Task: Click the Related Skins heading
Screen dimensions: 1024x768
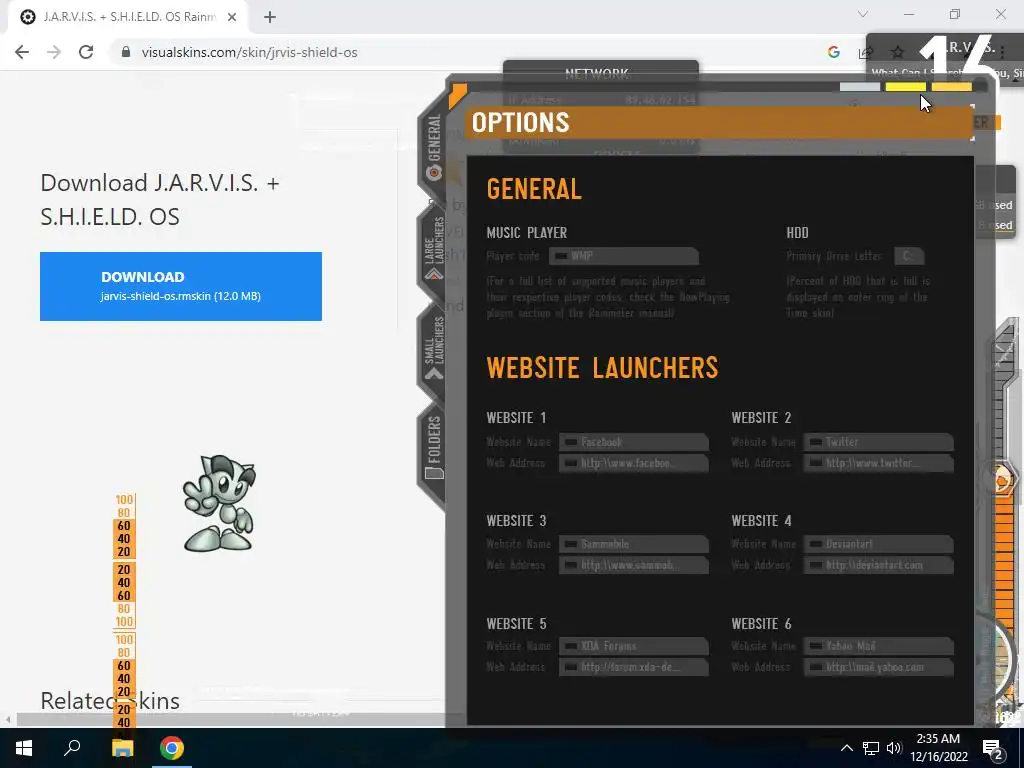Action: pos(110,700)
